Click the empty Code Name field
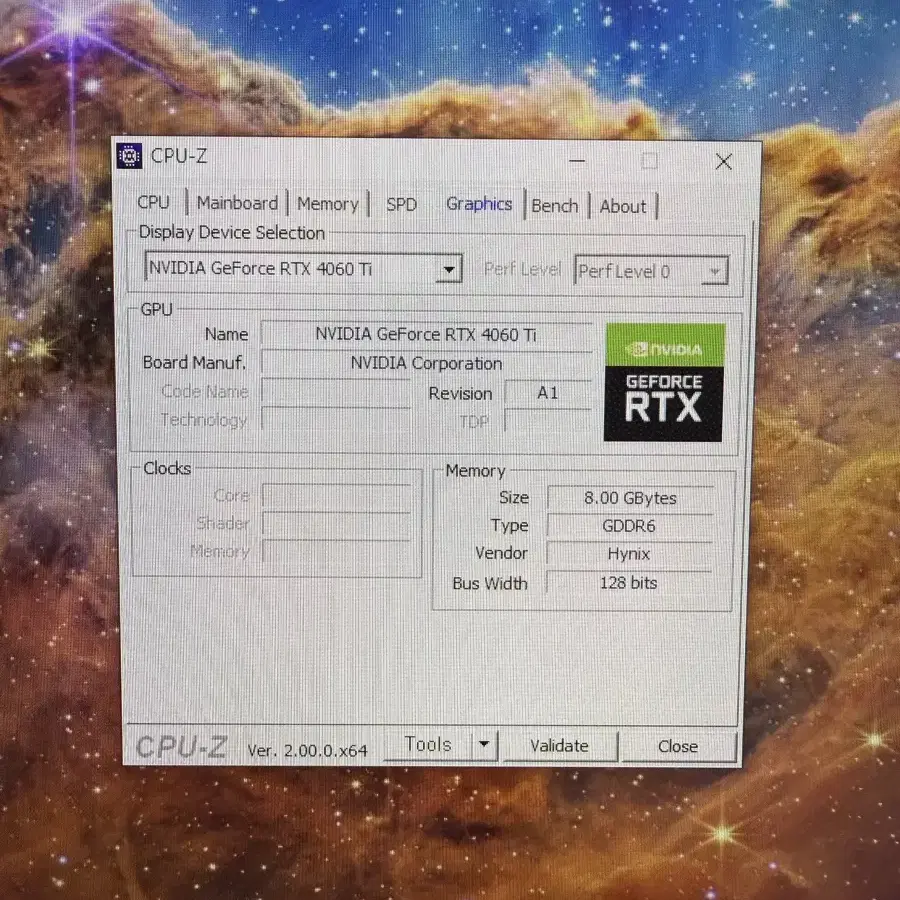Image resolution: width=900 pixels, height=900 pixels. click(x=336, y=391)
